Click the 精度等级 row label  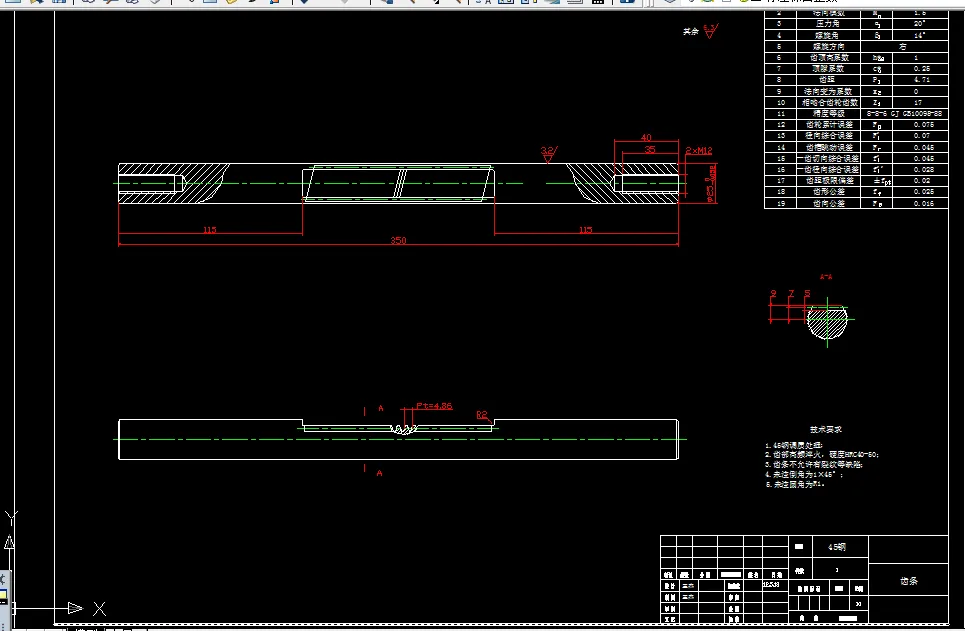[x=828, y=113]
